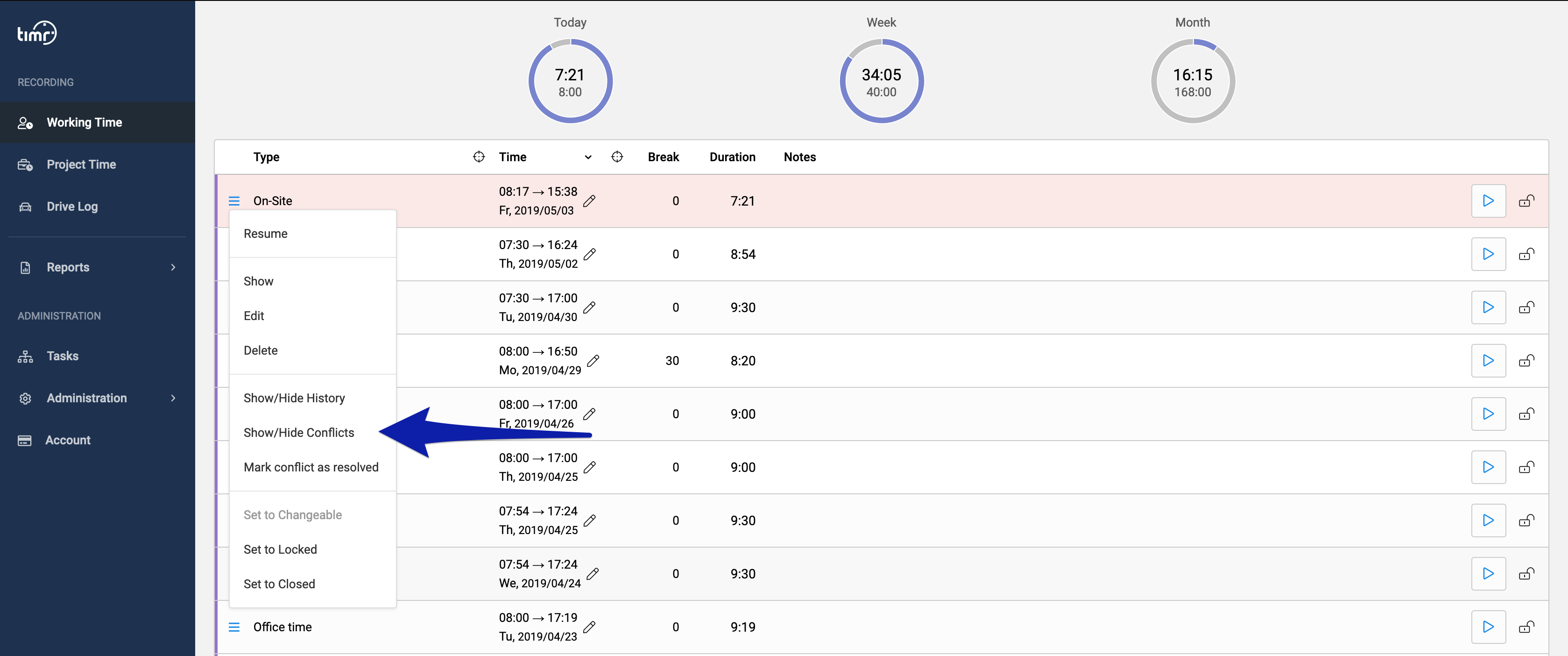Edit time of the 2019/04/24 entry via pencil
This screenshot has height=656, width=1568.
coord(593,574)
